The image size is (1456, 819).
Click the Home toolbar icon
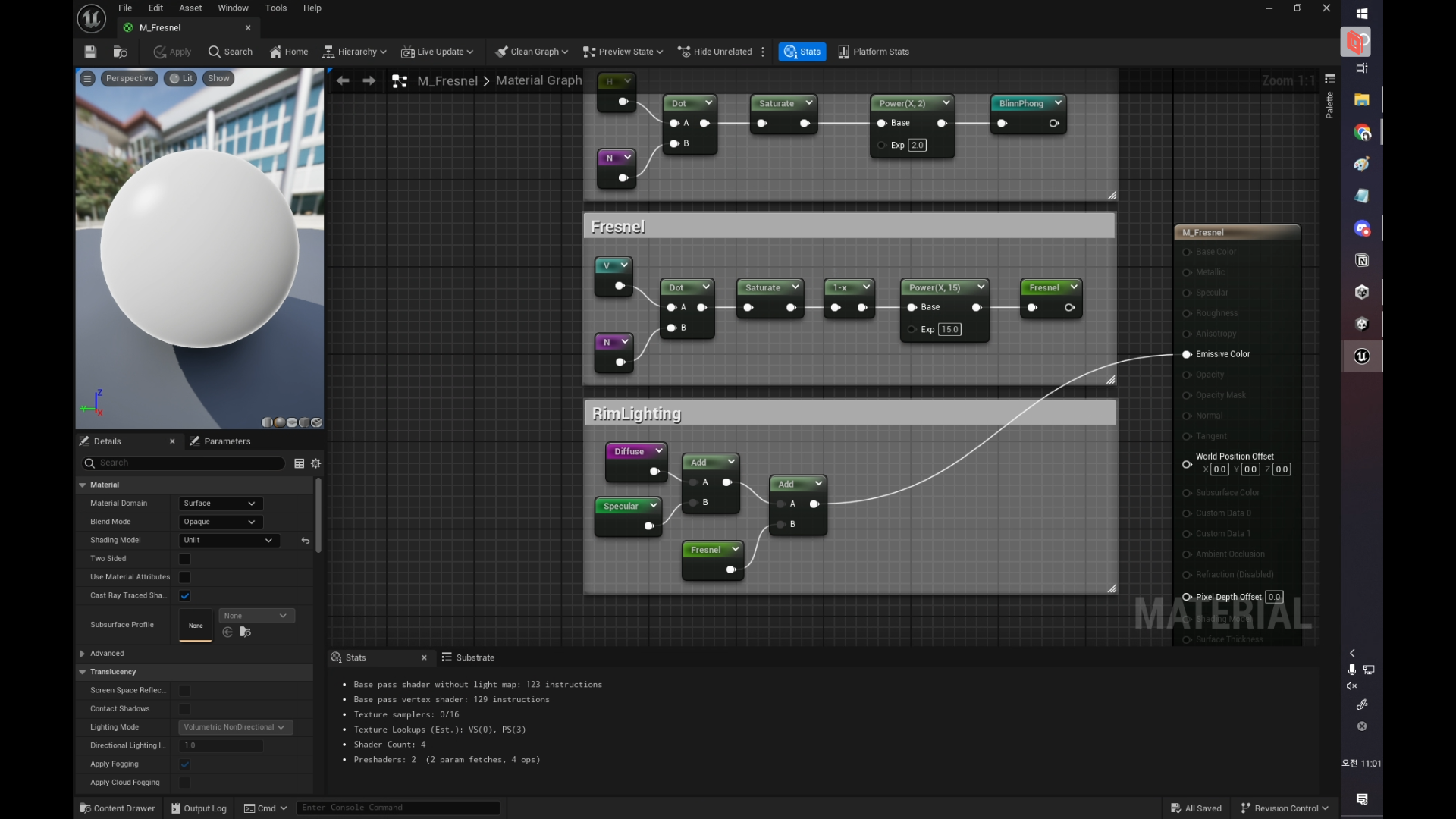tap(289, 52)
